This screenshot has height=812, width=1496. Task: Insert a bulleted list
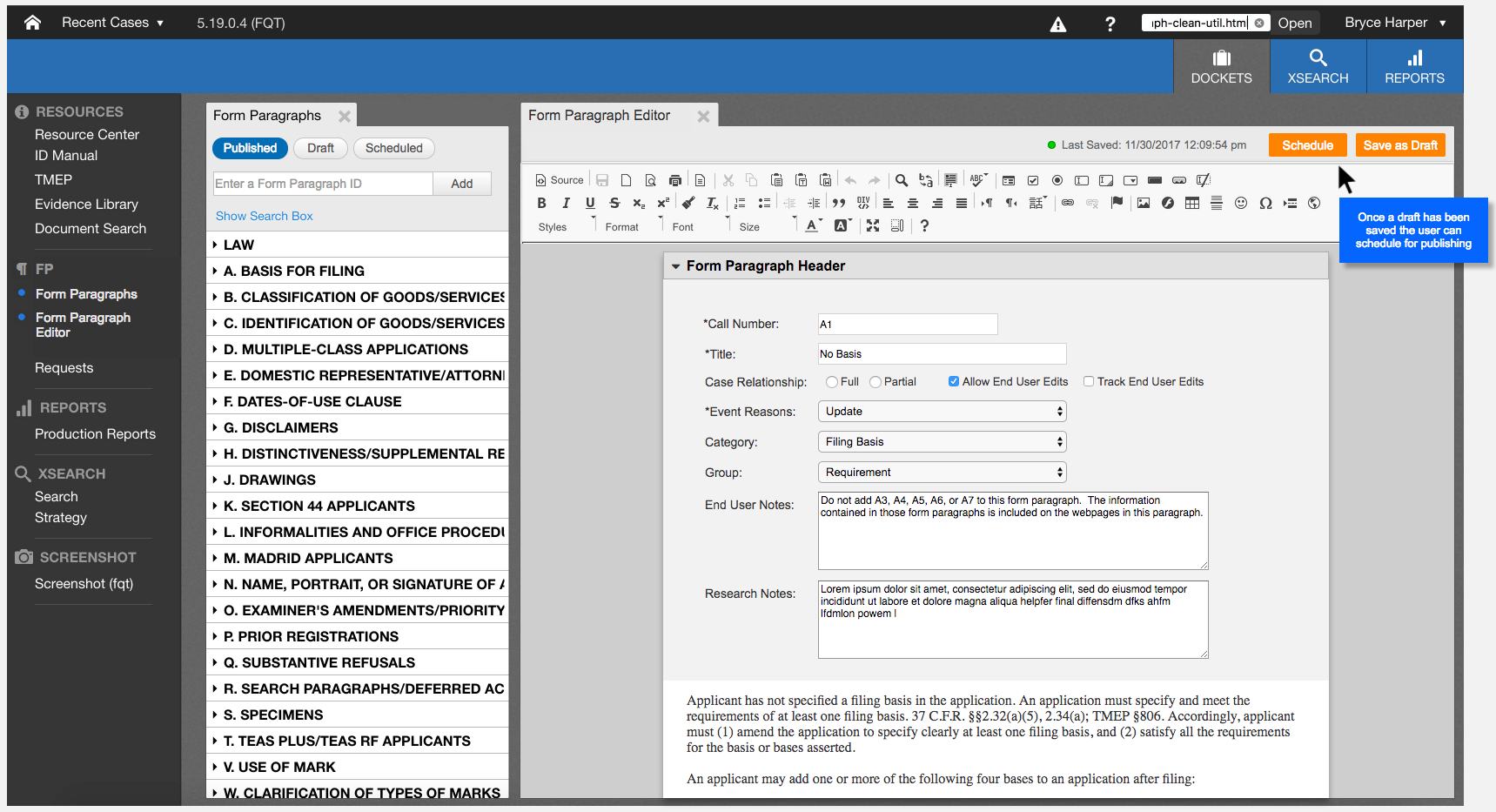pyautogui.click(x=764, y=203)
